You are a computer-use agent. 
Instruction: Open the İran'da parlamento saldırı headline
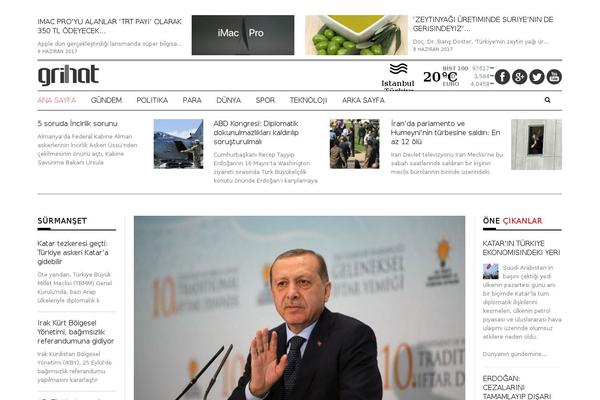click(445, 132)
